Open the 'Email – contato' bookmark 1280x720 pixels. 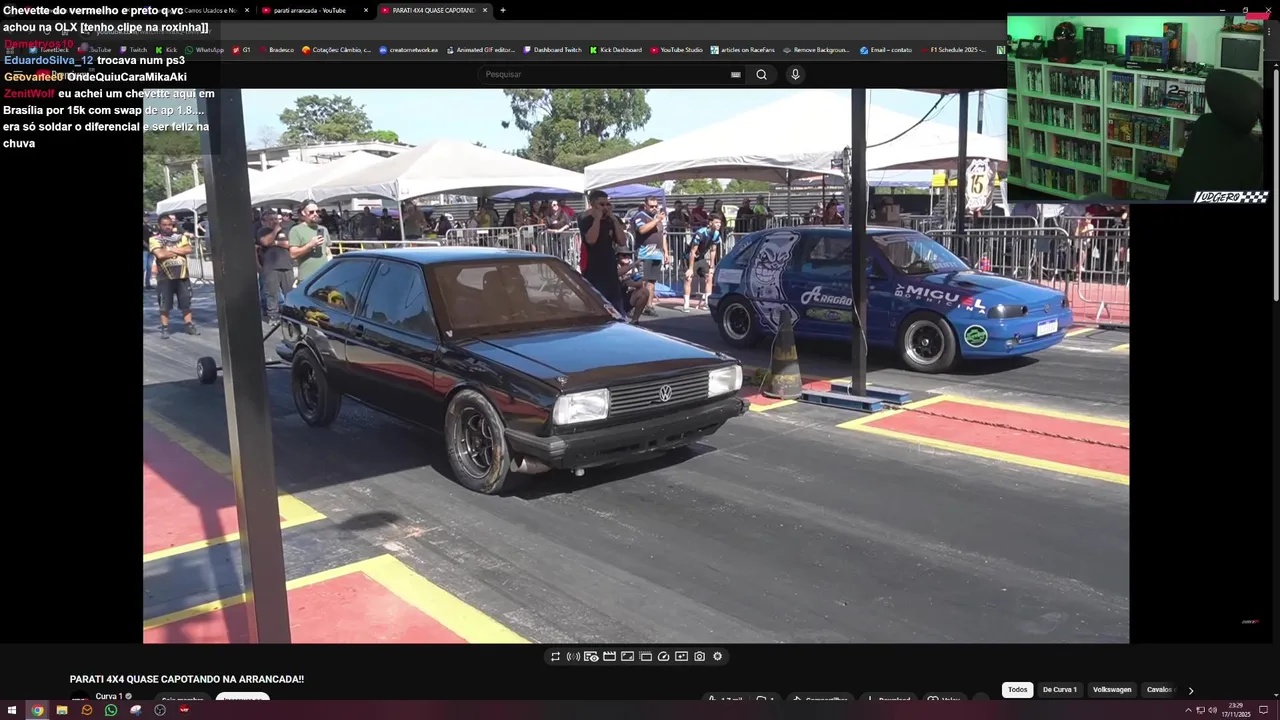(x=886, y=50)
